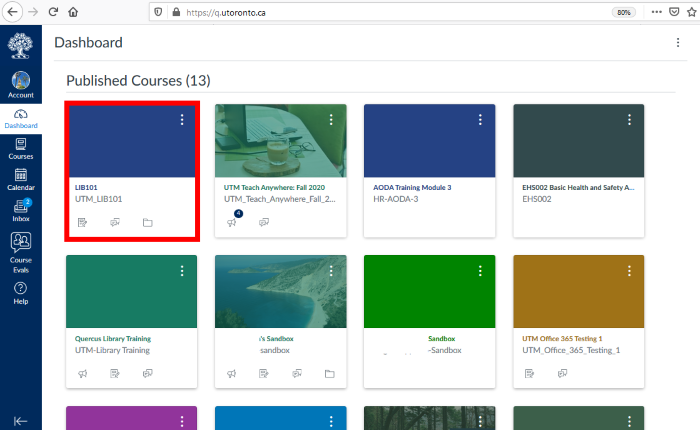Viewport: 700px width, 430px height.
Task: Open Quercus Library Training Discussions icon
Action: pos(147,373)
